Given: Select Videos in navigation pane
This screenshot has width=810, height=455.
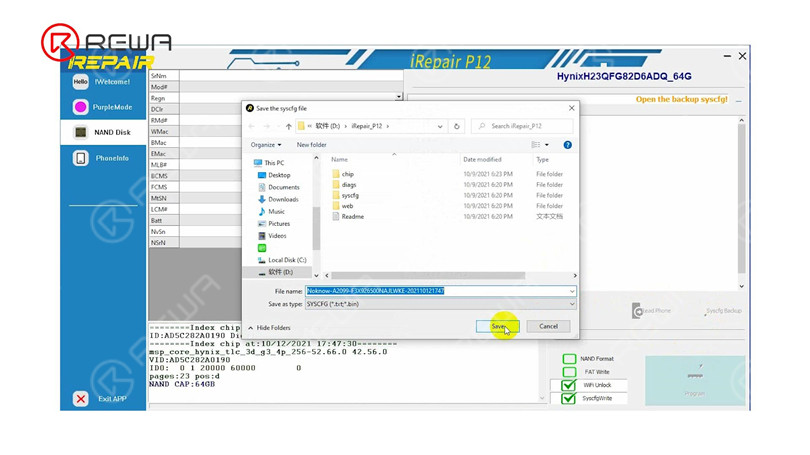Looking at the screenshot, I should [272, 236].
